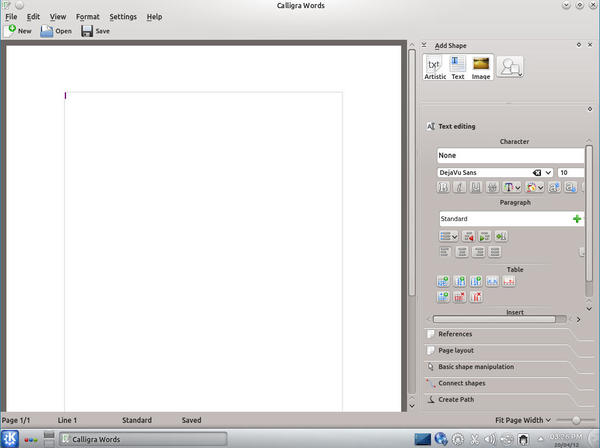The image size is (600, 448).
Task: Open the KDE application launcher
Action: (x=10, y=439)
